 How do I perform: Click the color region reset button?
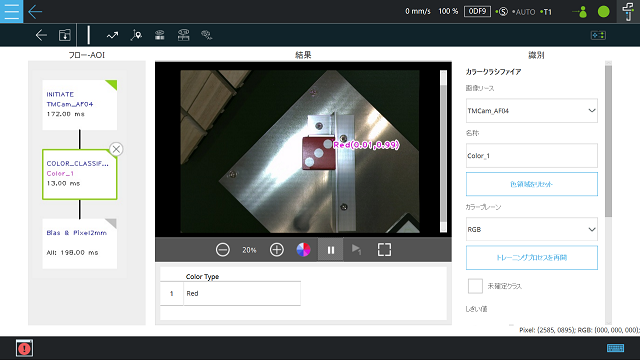pos(532,184)
